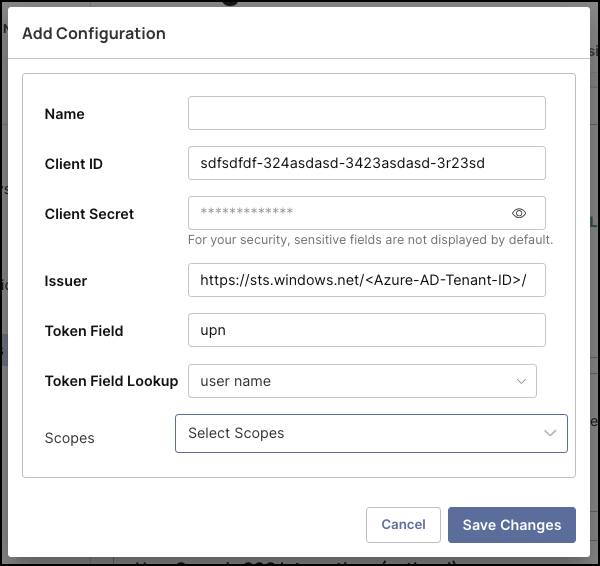
Task: Open the Select Scopes combo box
Action: pos(360,433)
